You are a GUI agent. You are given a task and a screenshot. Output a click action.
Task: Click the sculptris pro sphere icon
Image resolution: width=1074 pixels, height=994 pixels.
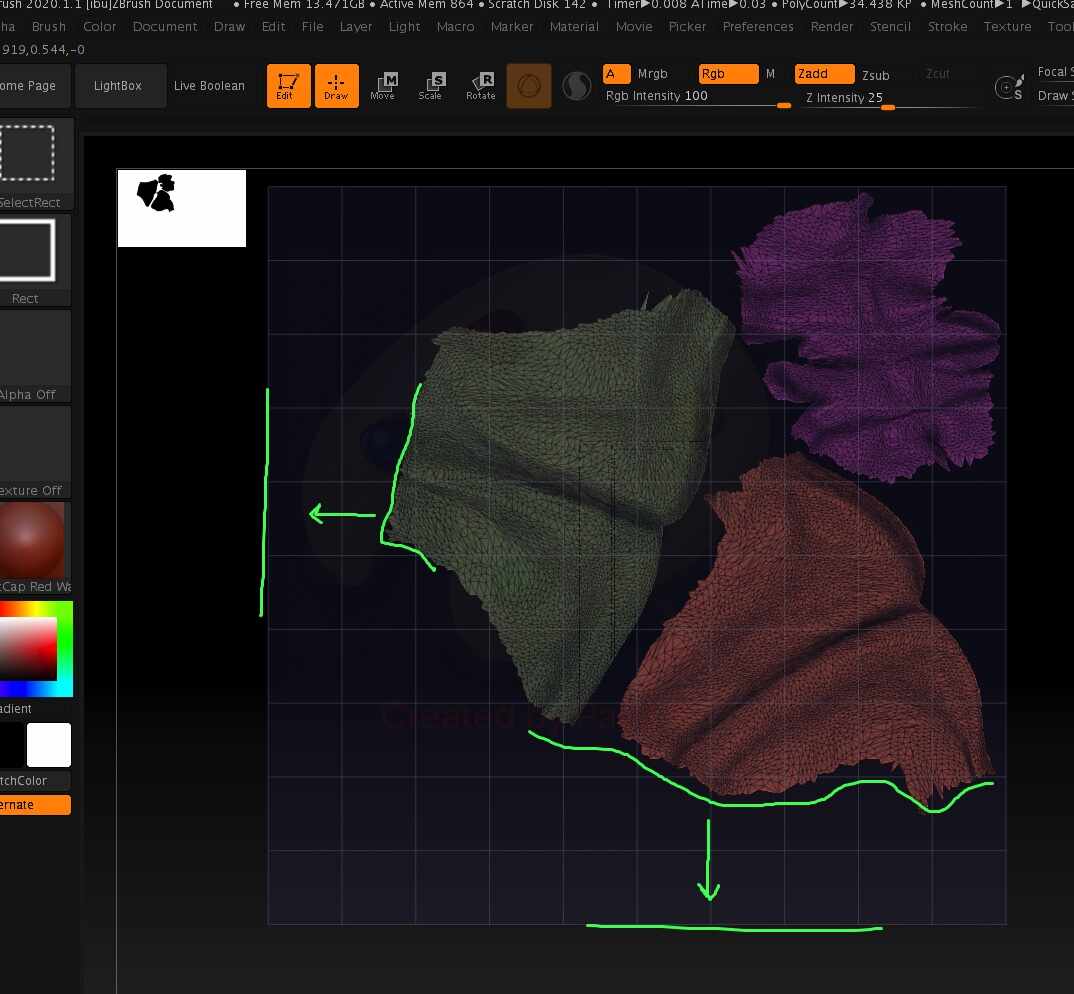click(576, 86)
